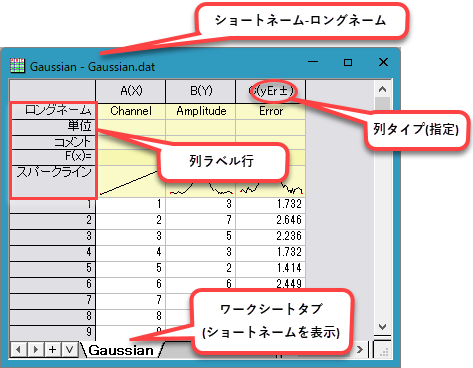473x368 pixels.
Task: Click the vertical scrollbar up arrow
Action: click(382, 89)
